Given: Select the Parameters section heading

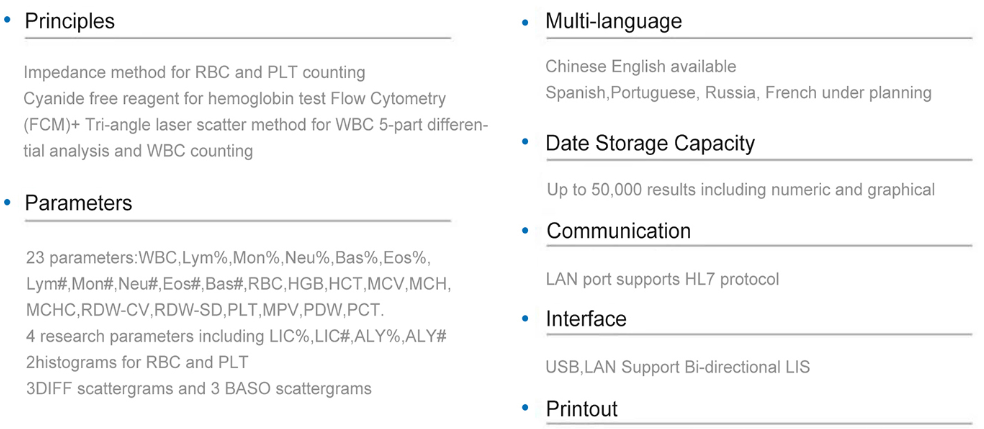Looking at the screenshot, I should click(x=78, y=203).
